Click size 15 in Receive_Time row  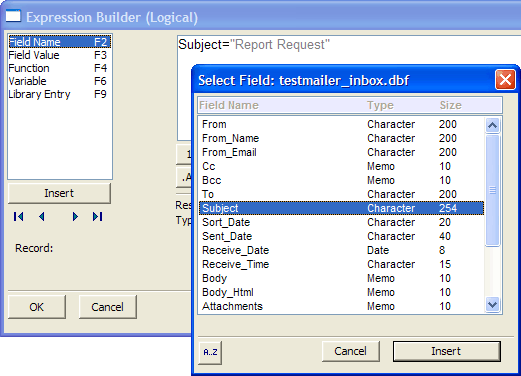pyautogui.click(x=445, y=264)
